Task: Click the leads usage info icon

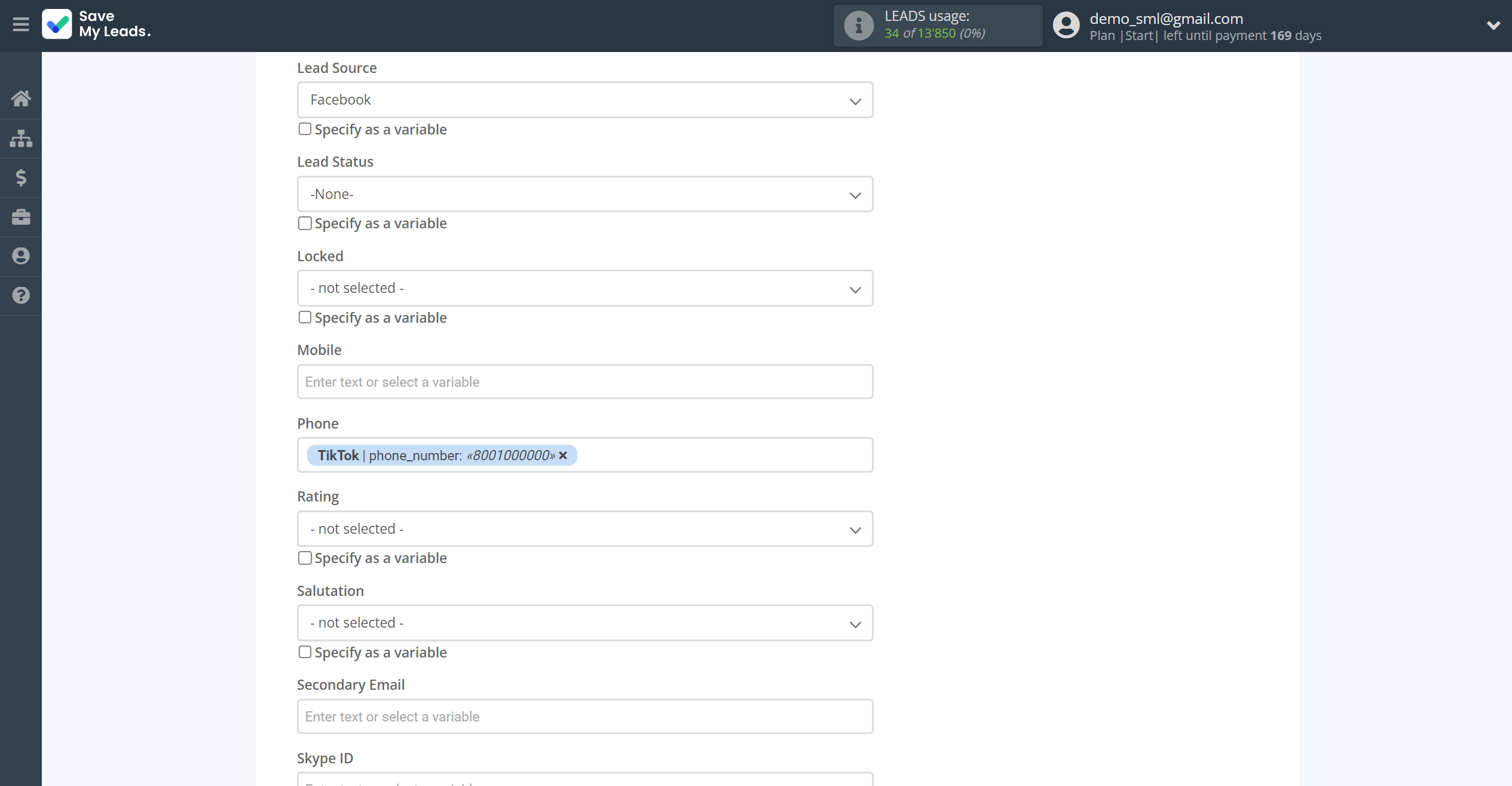Action: coord(859,26)
